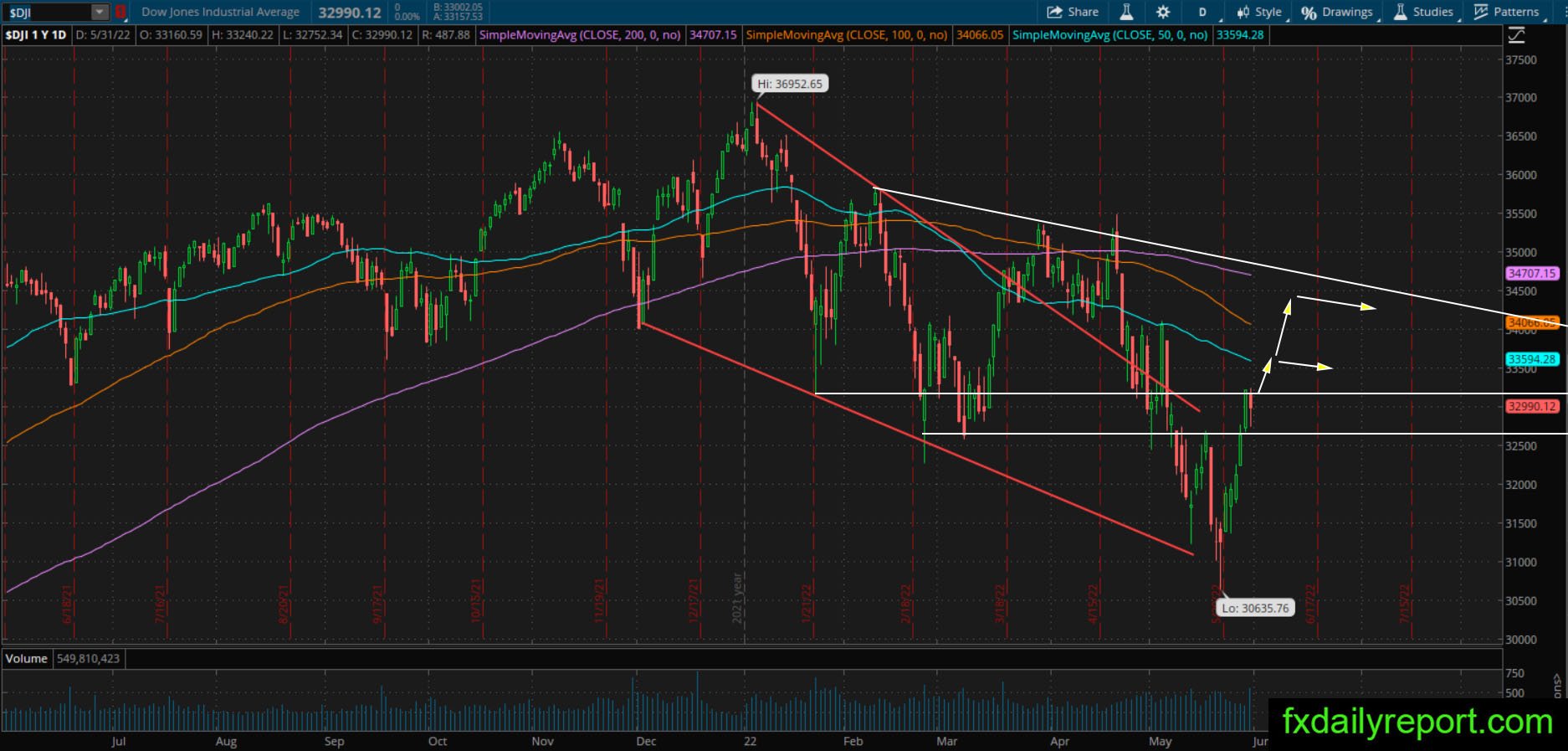Open the D timeframe selector
The height and width of the screenshot is (751, 1568).
[x=1202, y=12]
